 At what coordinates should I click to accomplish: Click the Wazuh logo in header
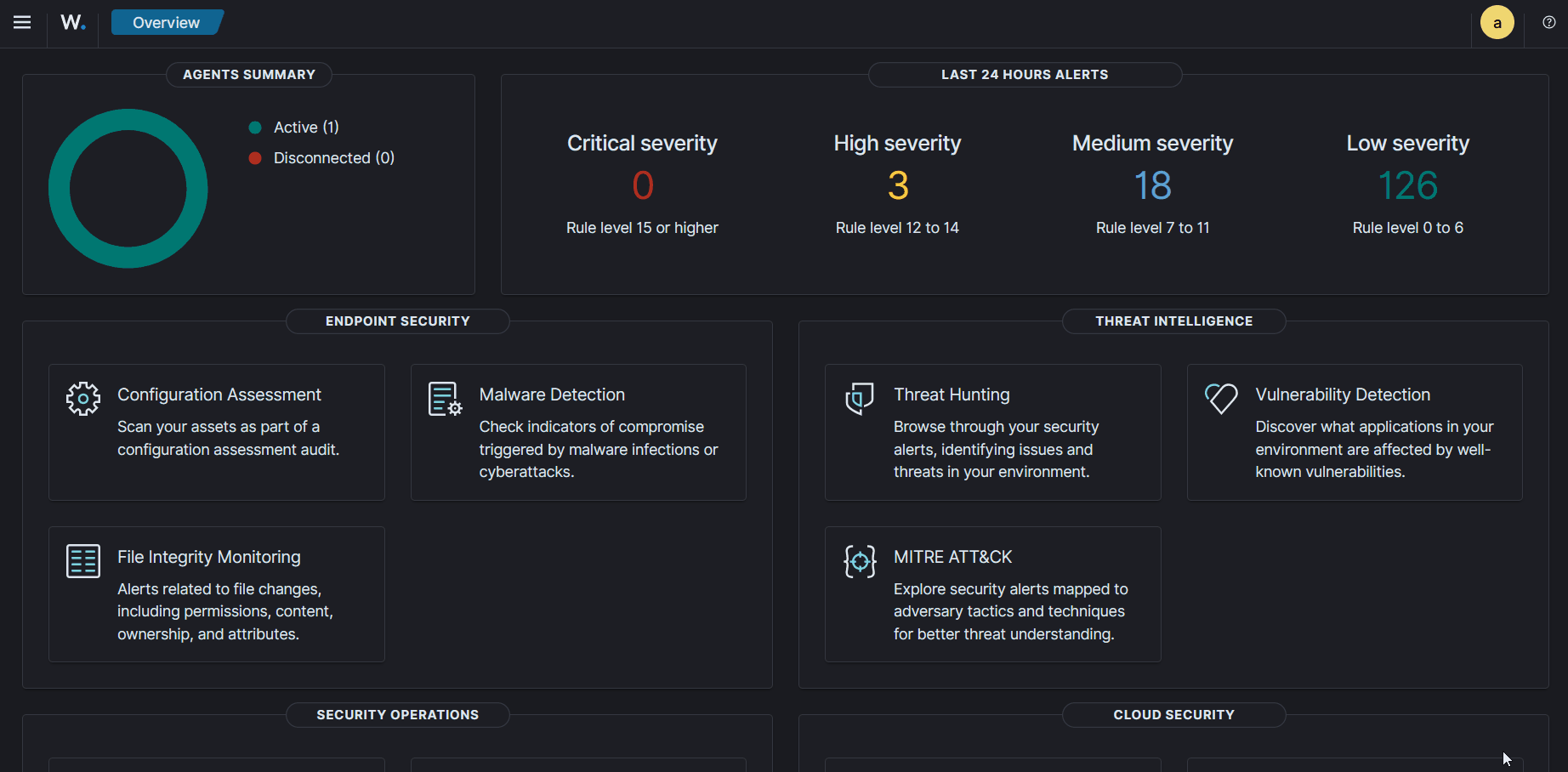[73, 23]
